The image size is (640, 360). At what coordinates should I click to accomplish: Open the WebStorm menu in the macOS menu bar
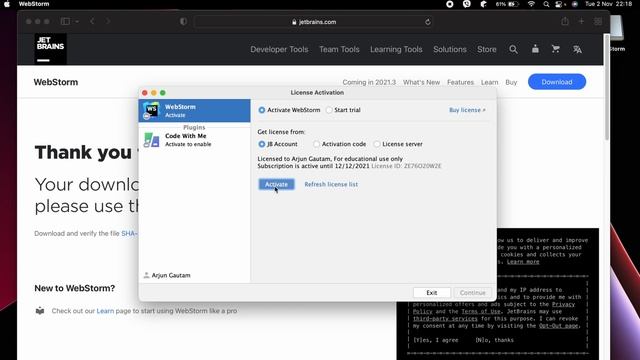point(34,4)
